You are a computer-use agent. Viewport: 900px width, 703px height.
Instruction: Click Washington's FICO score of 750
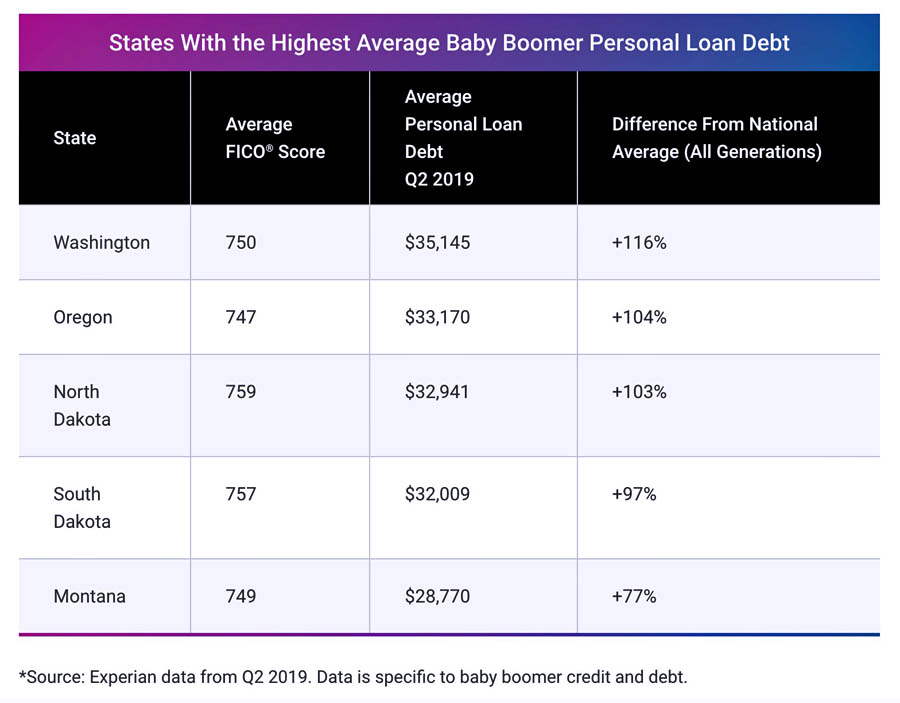pyautogui.click(x=241, y=242)
